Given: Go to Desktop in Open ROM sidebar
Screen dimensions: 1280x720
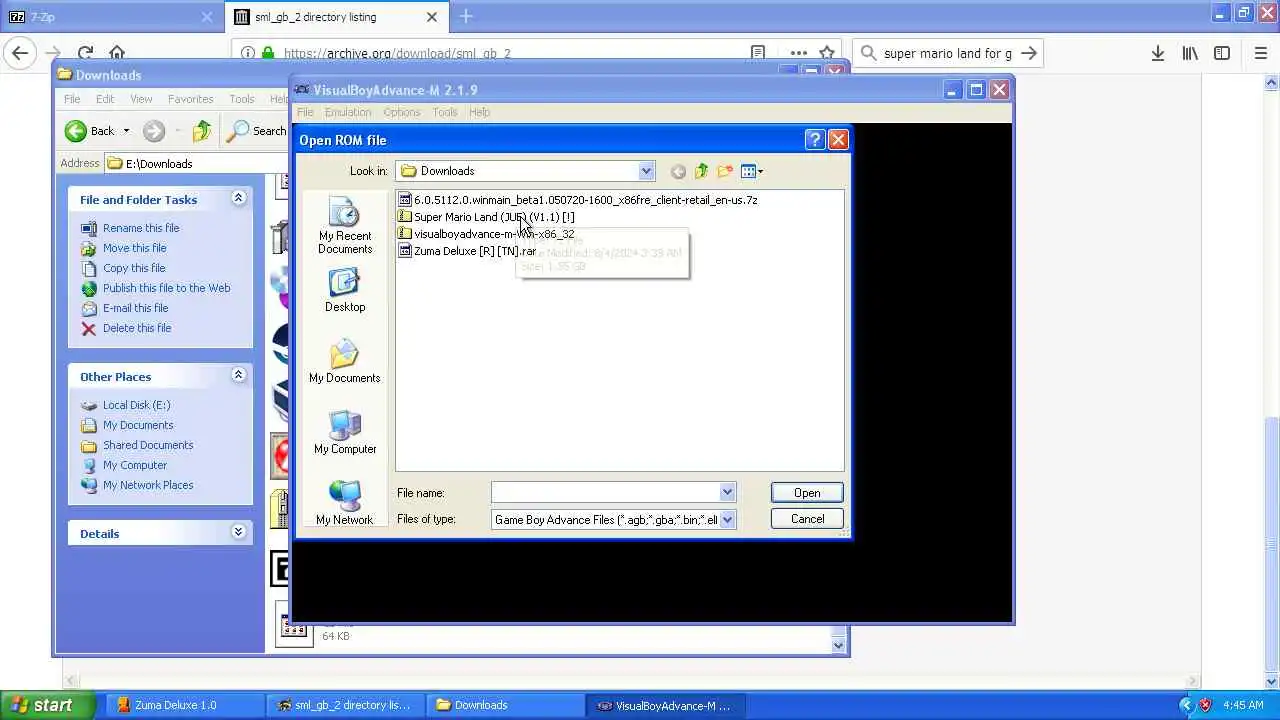Looking at the screenshot, I should (344, 291).
